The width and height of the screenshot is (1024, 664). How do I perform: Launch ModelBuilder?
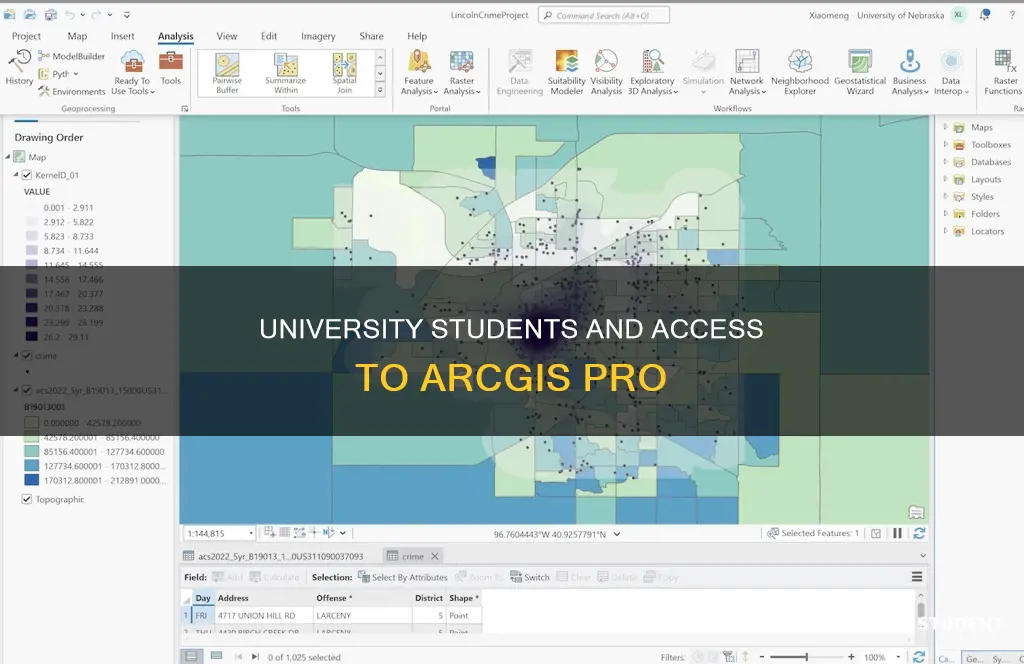72,56
